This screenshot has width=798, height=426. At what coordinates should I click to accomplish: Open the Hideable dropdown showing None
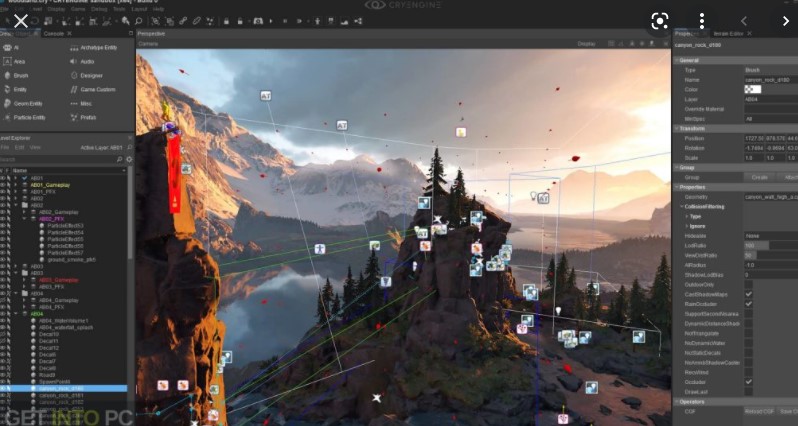pyautogui.click(x=771, y=236)
